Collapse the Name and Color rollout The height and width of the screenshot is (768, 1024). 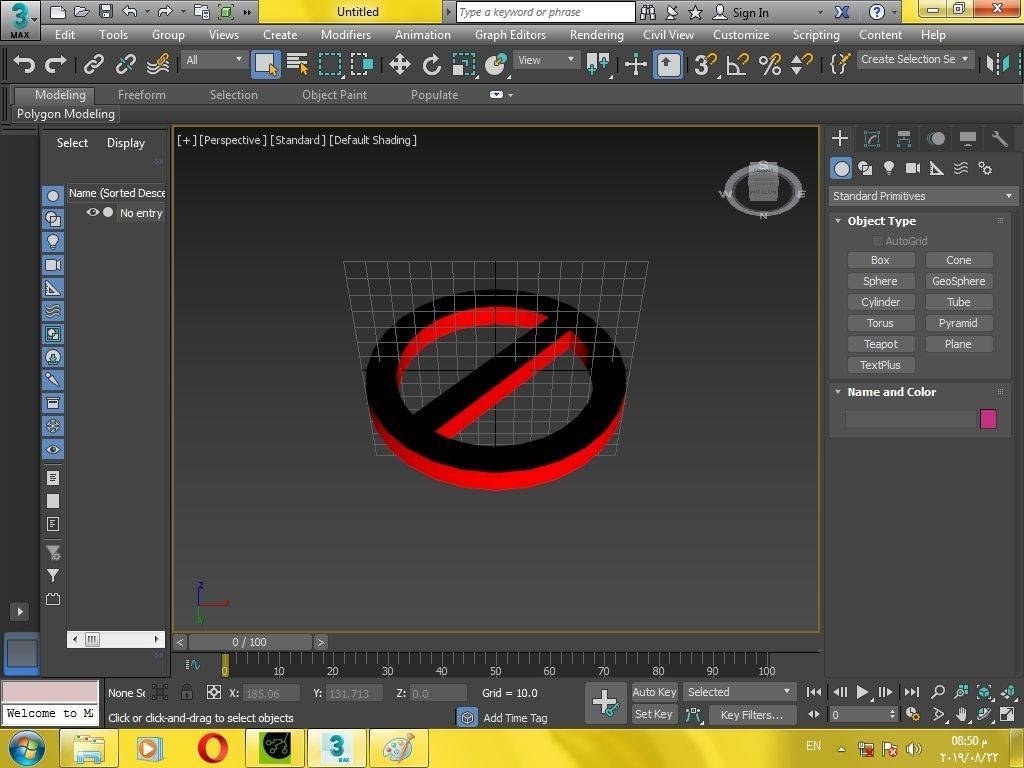839,392
